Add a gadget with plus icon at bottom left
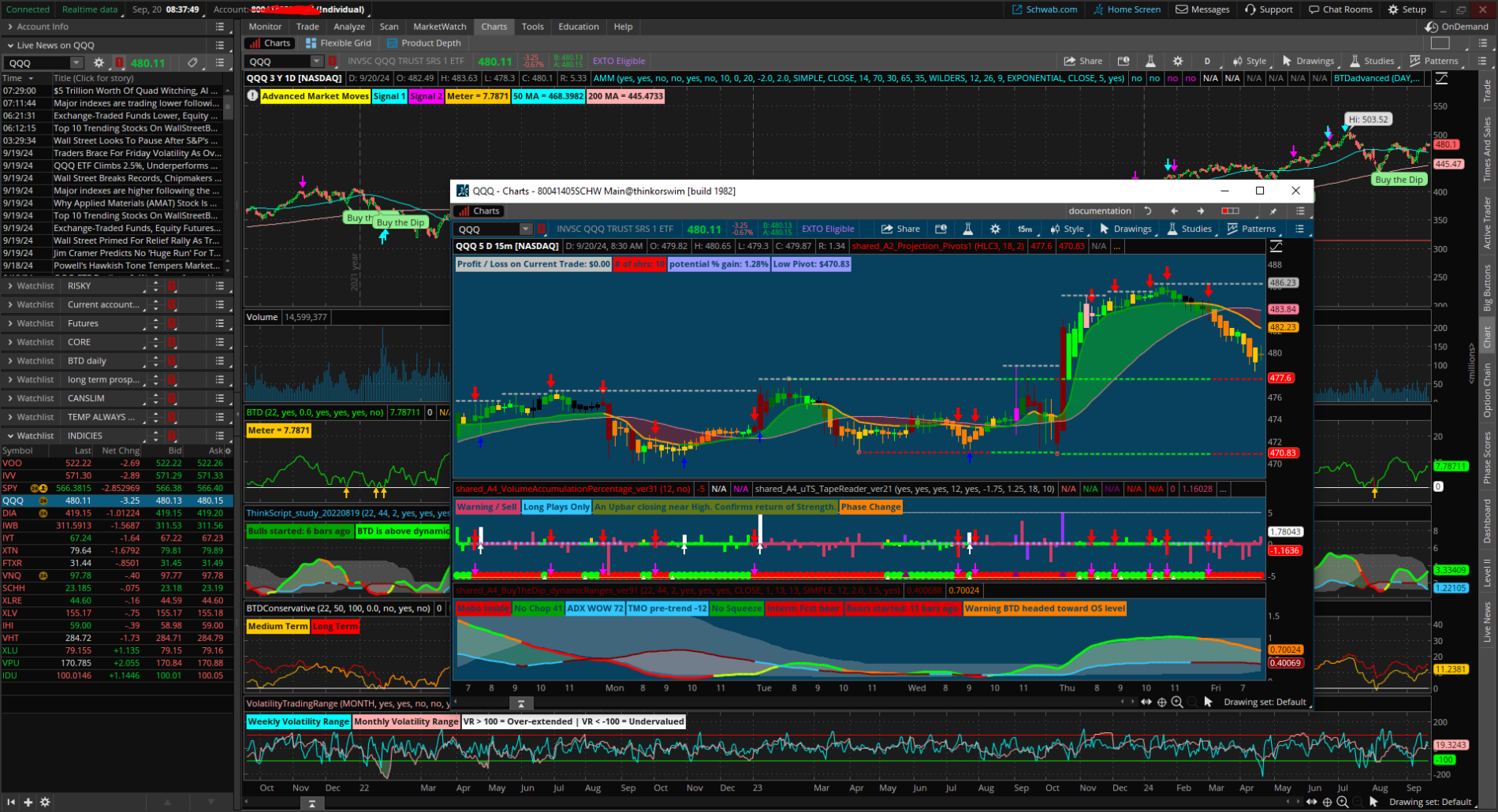The height and width of the screenshot is (812, 1498). click(x=28, y=802)
